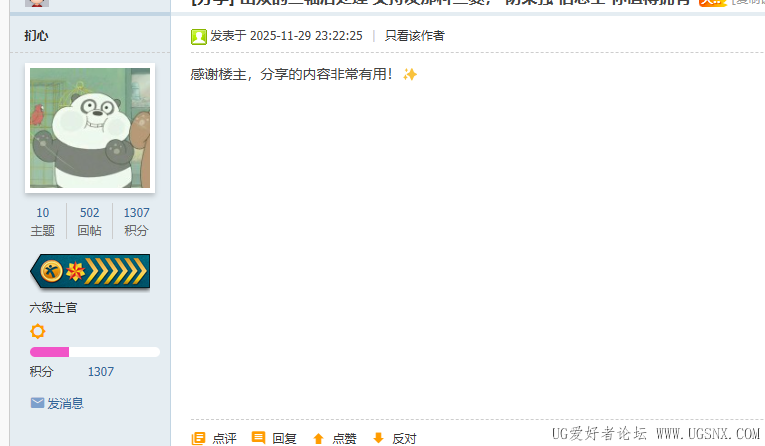Click the orange up-arrow like icon
The width and height of the screenshot is (765, 446).
(318, 439)
